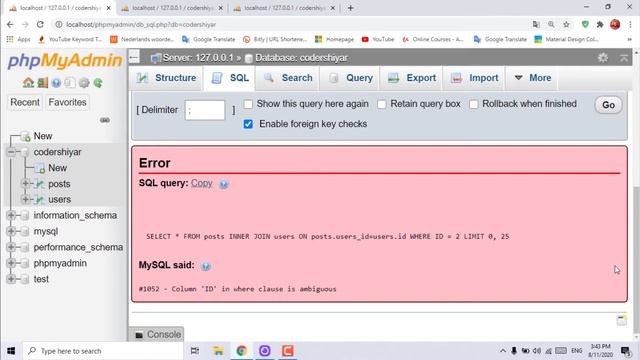Viewport: 640px width, 360px height.
Task: Switch to the Structure tab
Action: (167, 78)
